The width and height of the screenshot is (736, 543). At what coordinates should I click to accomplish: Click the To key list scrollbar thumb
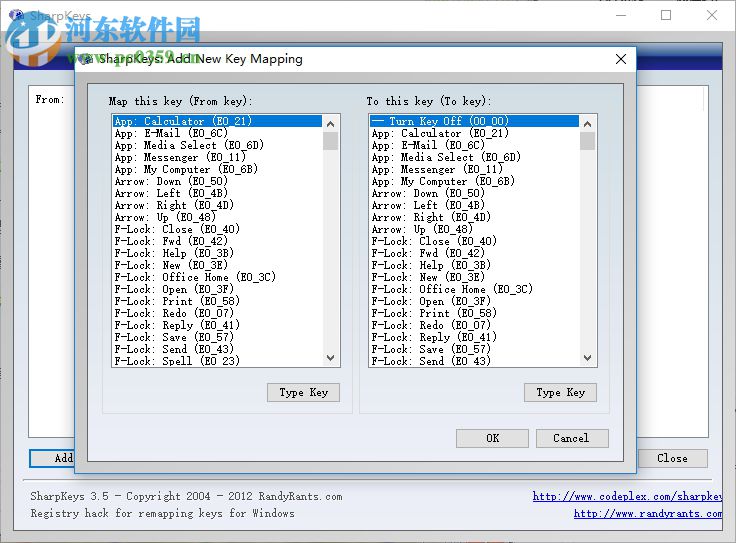pos(587,141)
